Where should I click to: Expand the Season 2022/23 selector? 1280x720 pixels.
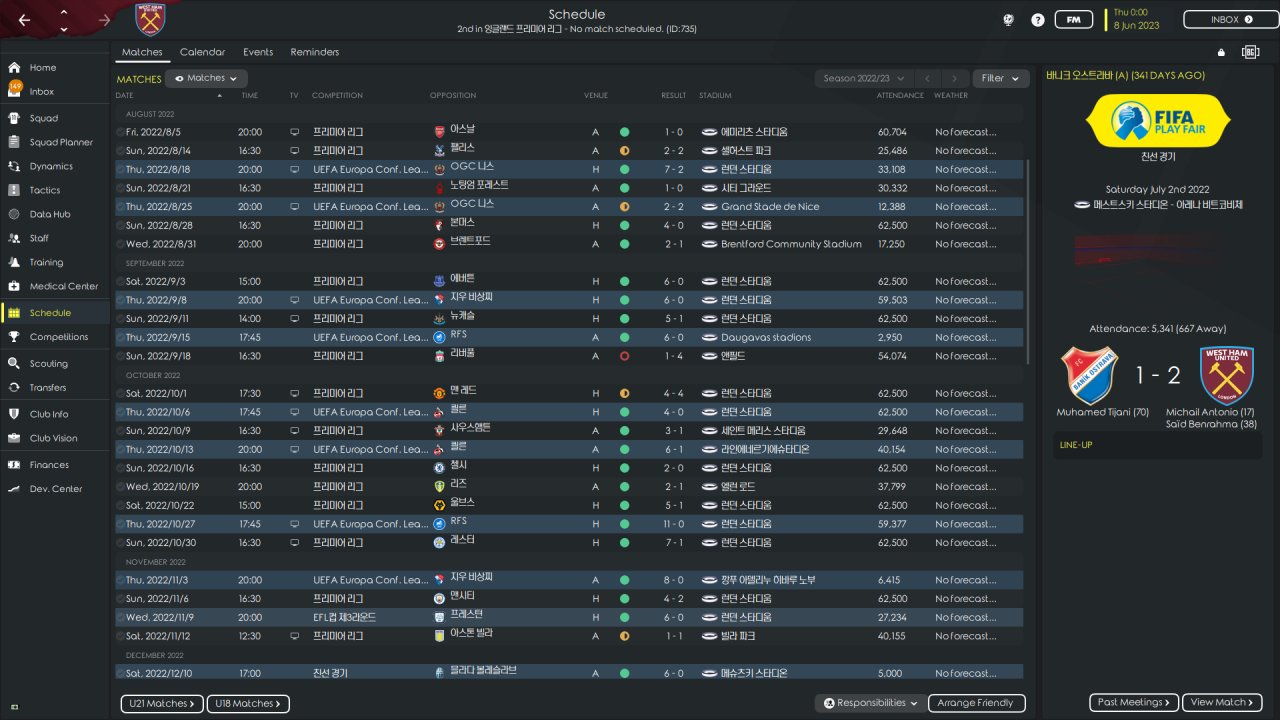click(x=865, y=78)
